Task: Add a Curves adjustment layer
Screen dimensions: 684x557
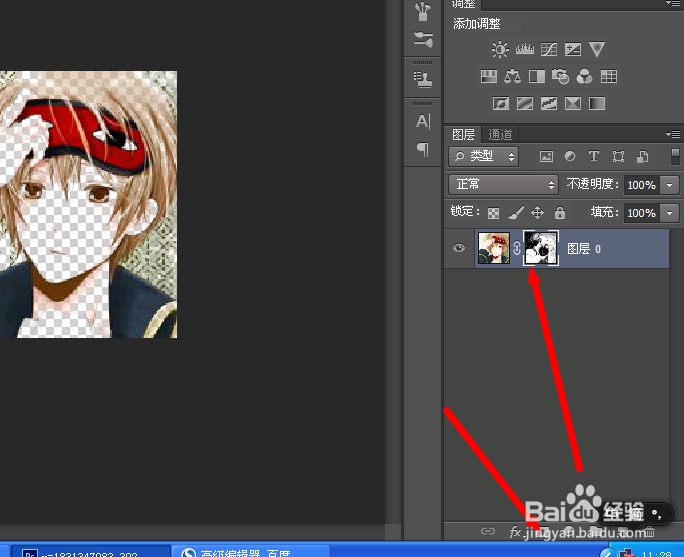Action: (549, 49)
